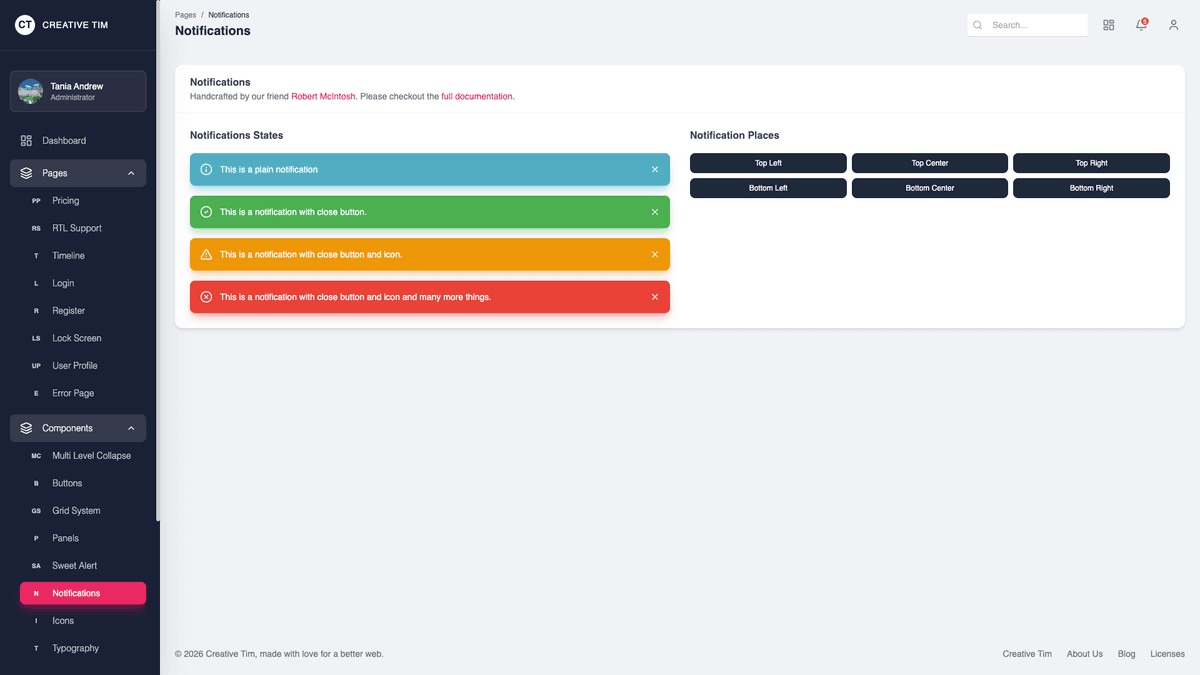Image resolution: width=1200 pixels, height=675 pixels.
Task: Visit the Robert McIntosh link
Action: coord(323,96)
